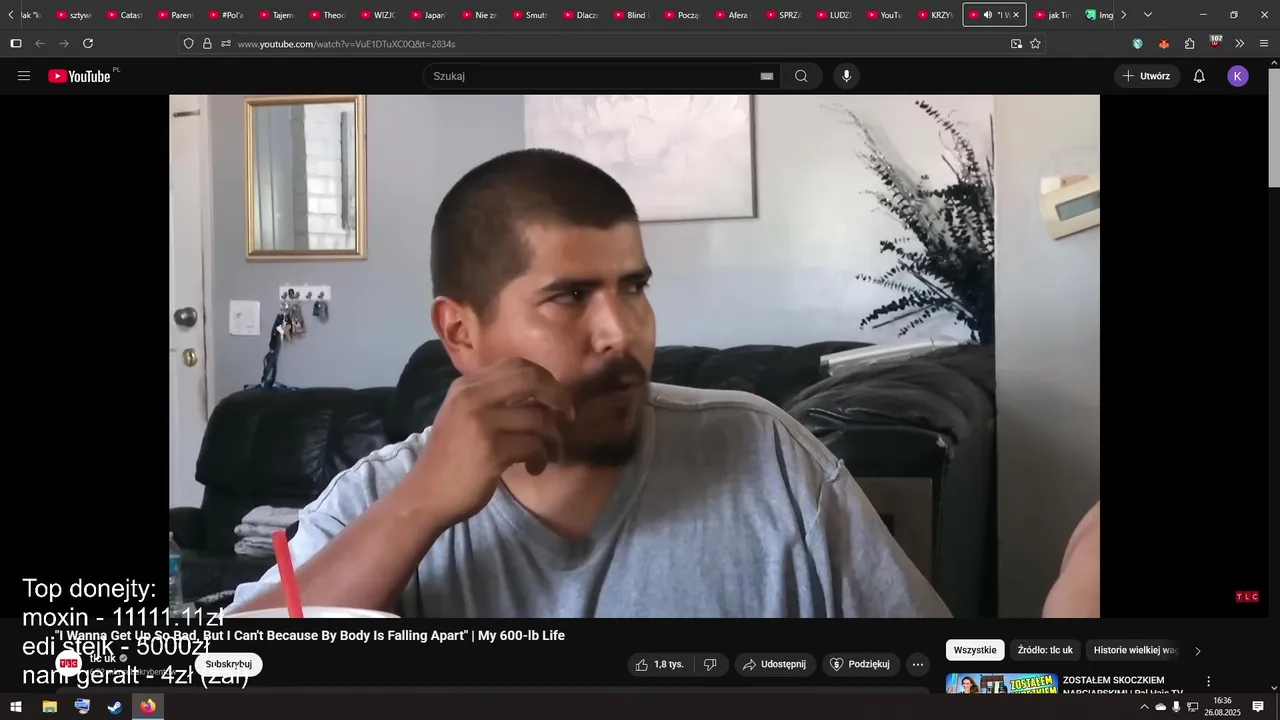
Task: Open the tlc uk channel avatar
Action: coord(68,663)
